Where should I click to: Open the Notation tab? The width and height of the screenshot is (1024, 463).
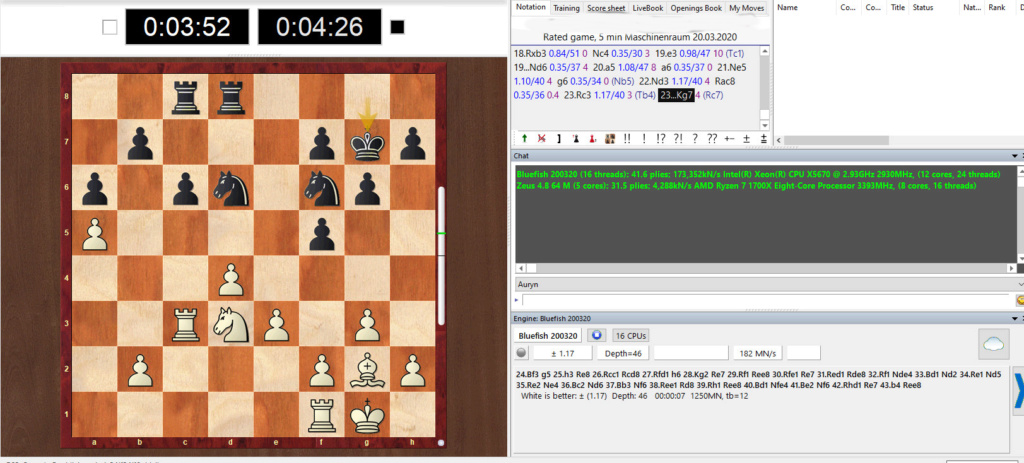[529, 7]
